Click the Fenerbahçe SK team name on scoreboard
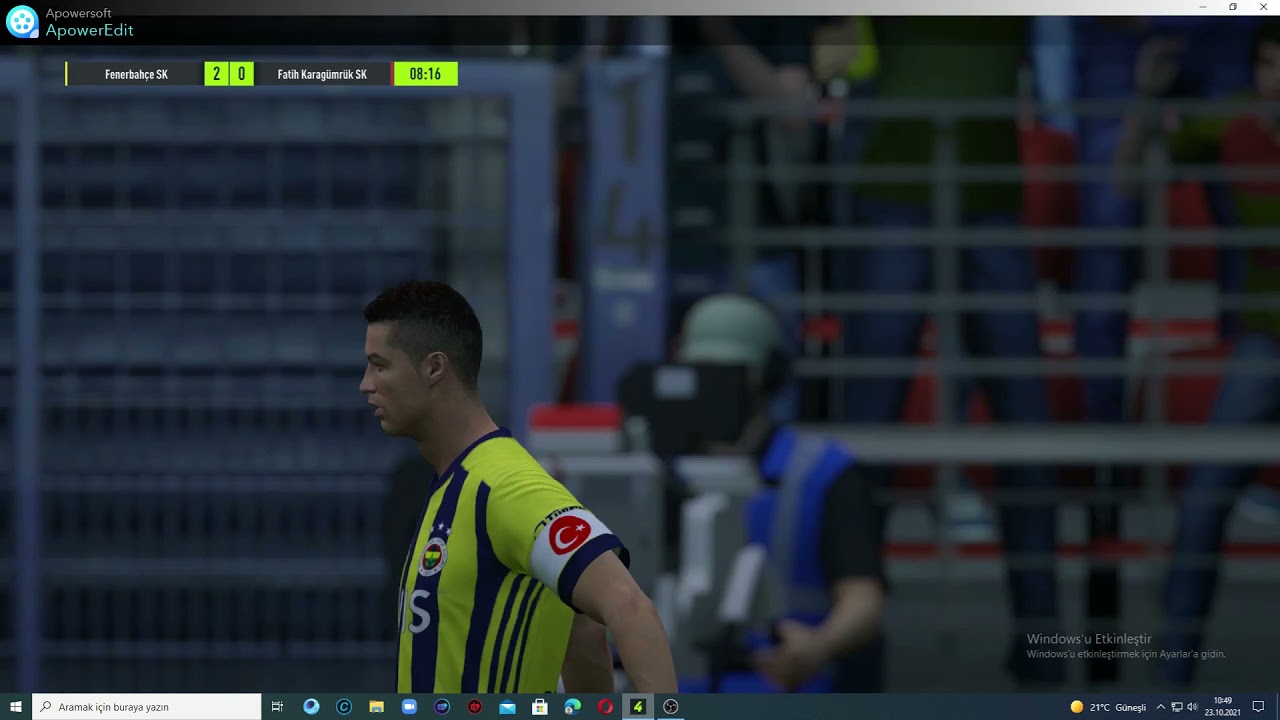The height and width of the screenshot is (720, 1280). 136,74
